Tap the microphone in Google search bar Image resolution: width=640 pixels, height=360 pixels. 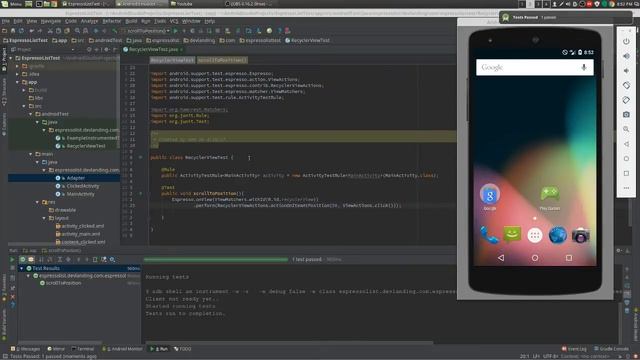click(x=584, y=67)
